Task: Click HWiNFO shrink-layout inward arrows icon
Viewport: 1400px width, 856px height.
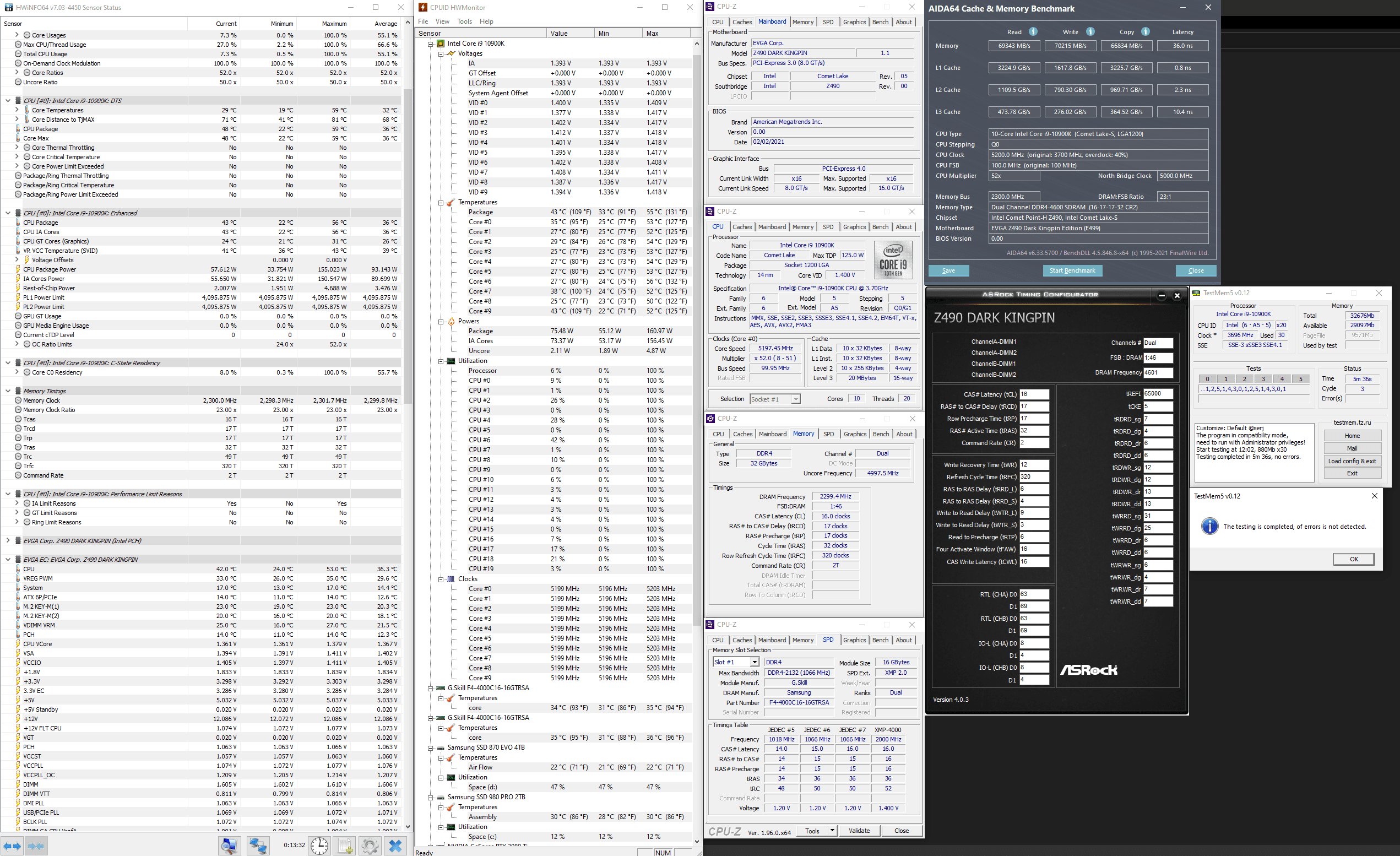Action: click(35, 846)
